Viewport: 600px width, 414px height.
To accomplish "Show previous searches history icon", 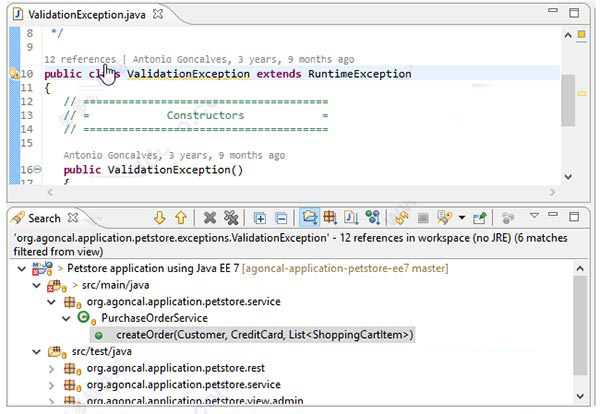I will tap(444, 218).
